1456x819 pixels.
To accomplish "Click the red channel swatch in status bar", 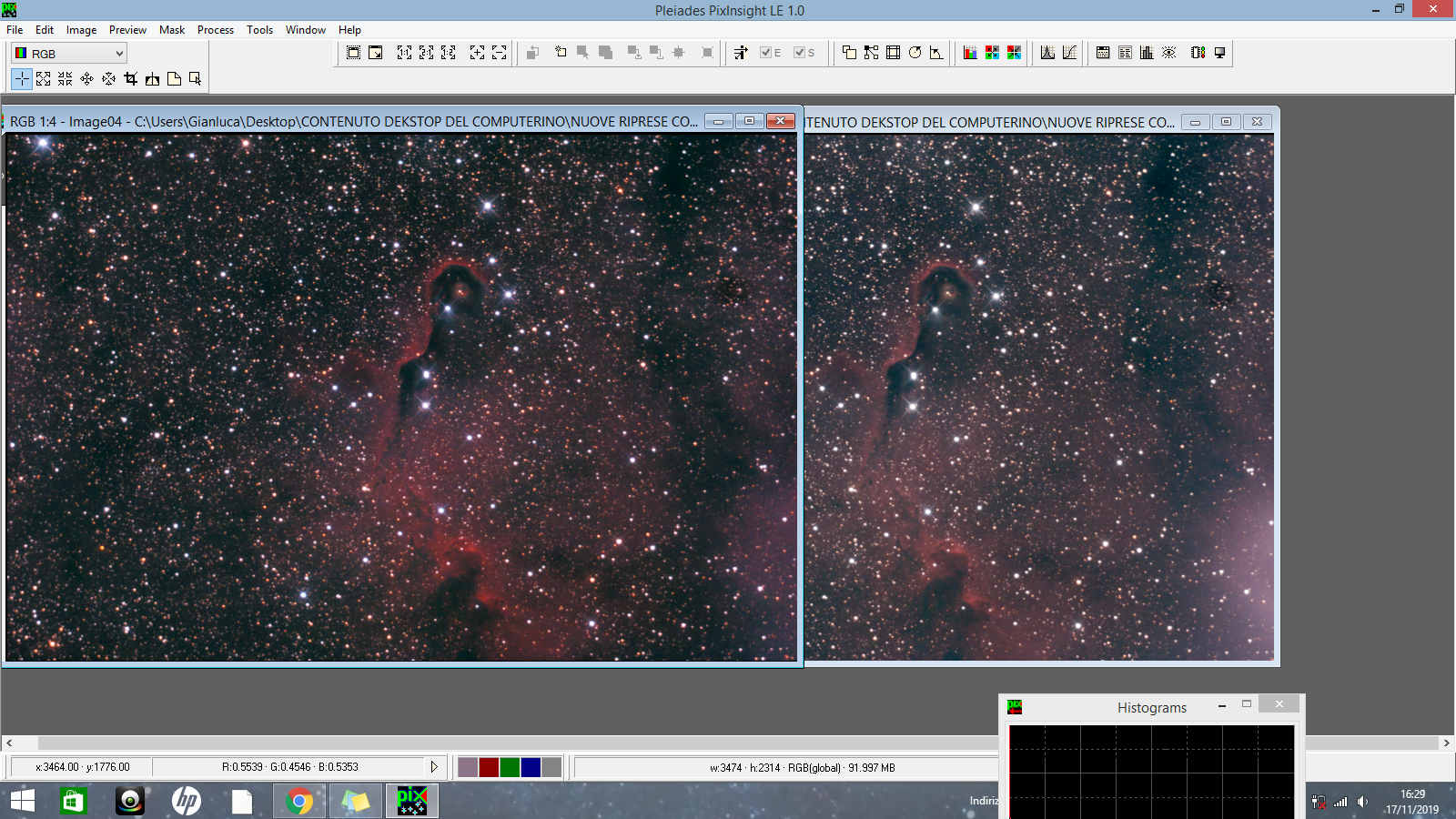I will click(x=489, y=767).
